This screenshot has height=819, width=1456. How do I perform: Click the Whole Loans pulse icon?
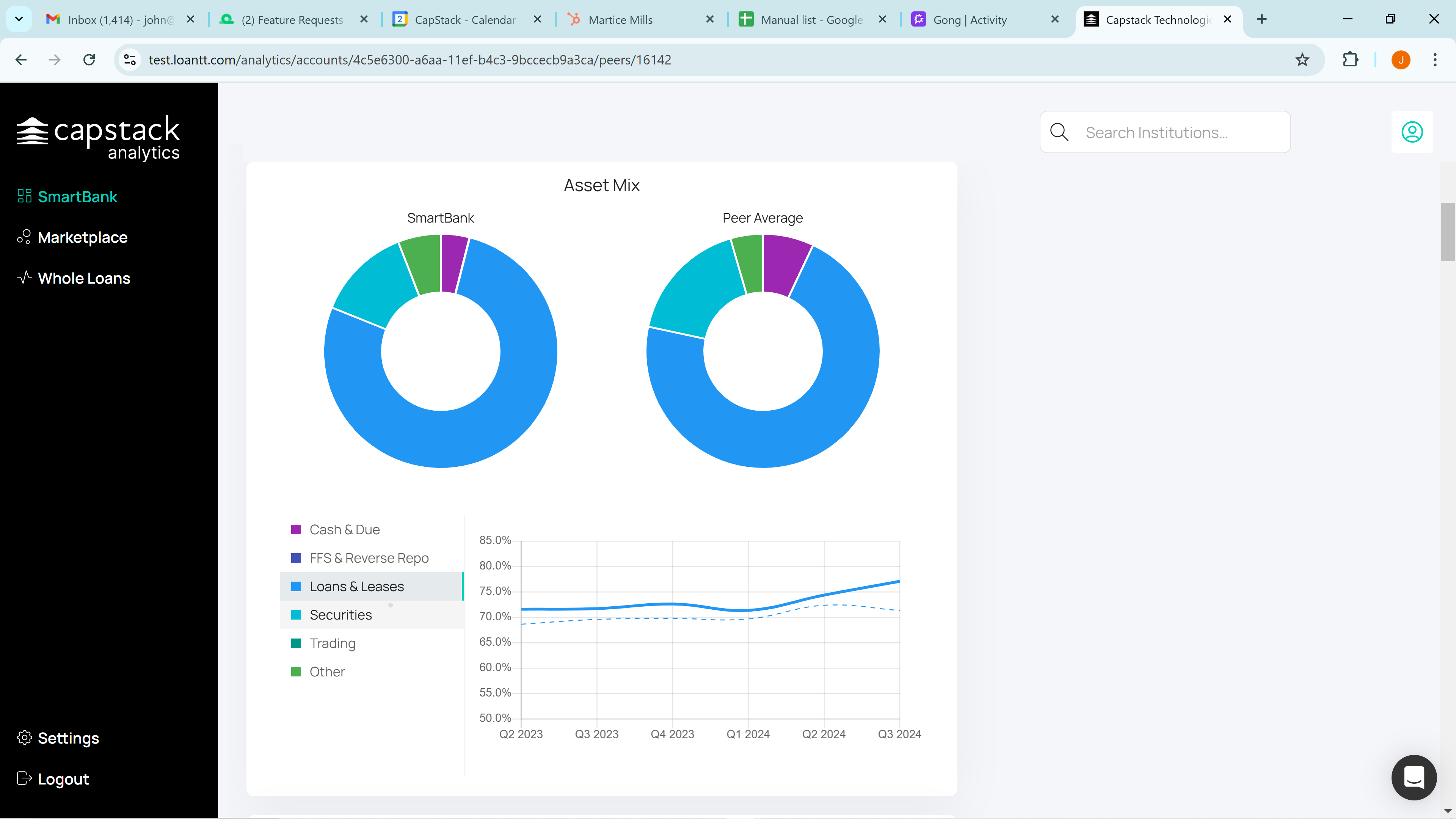pos(24,278)
